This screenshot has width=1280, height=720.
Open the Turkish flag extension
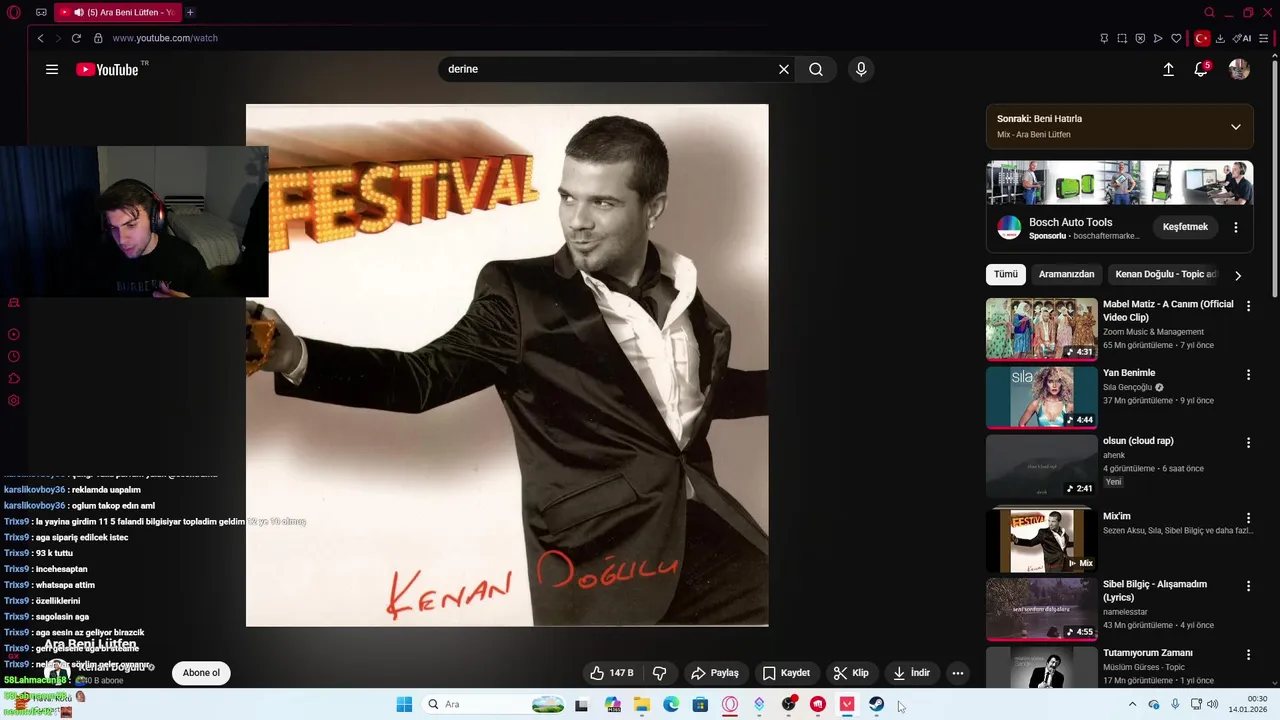[1202, 38]
